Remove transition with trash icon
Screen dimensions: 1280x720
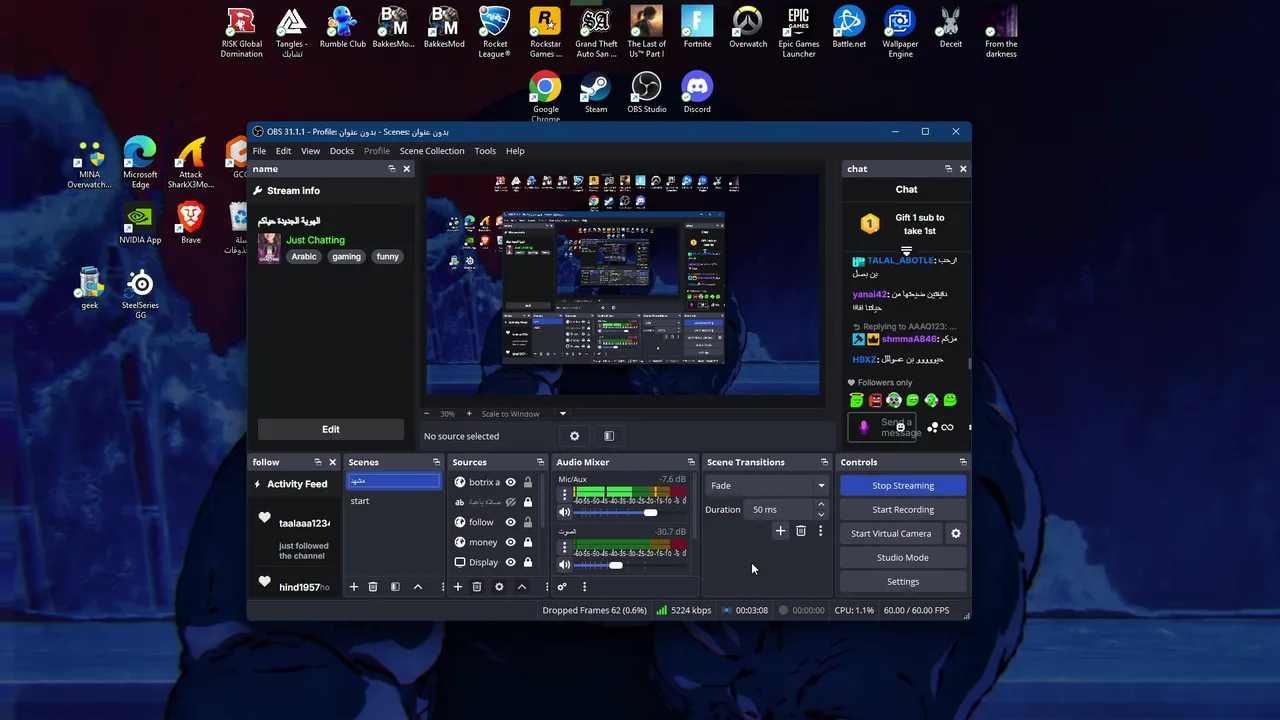pos(801,531)
